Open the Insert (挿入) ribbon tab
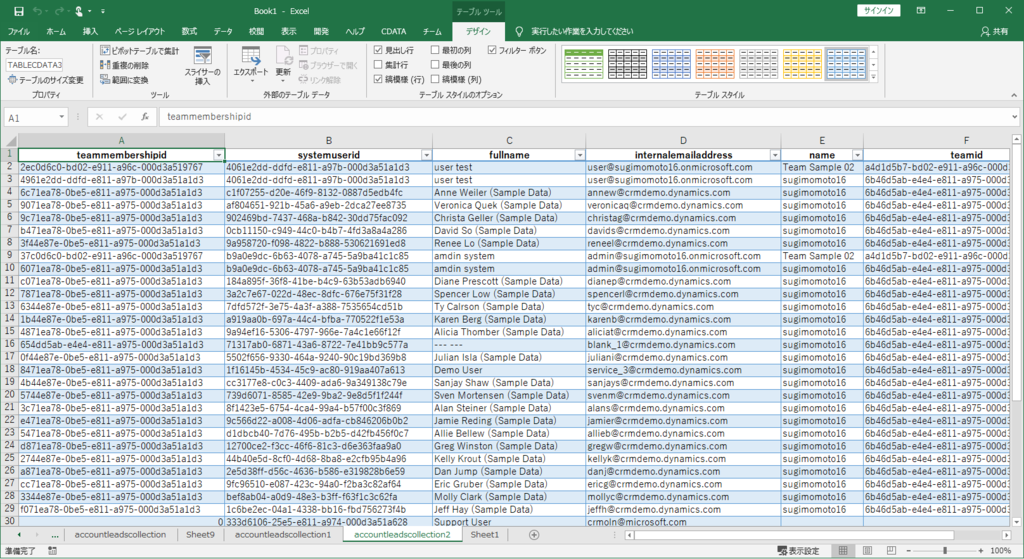 (x=90, y=31)
